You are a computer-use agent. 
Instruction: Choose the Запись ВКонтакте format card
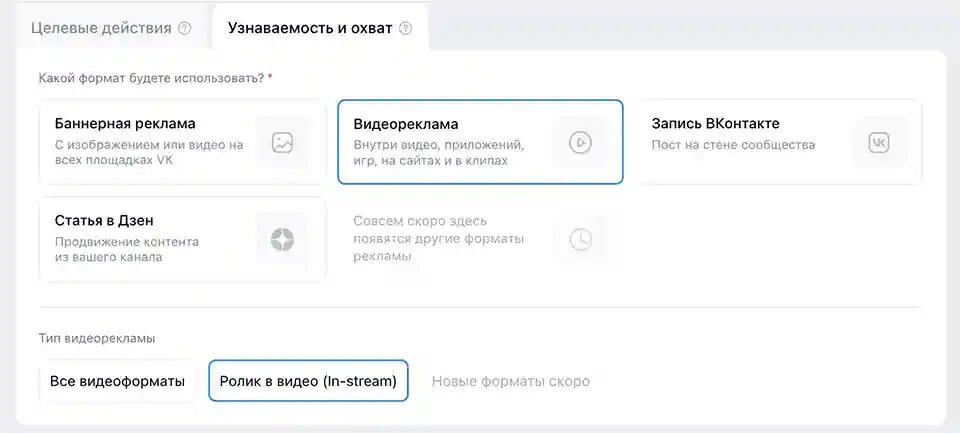(x=779, y=142)
